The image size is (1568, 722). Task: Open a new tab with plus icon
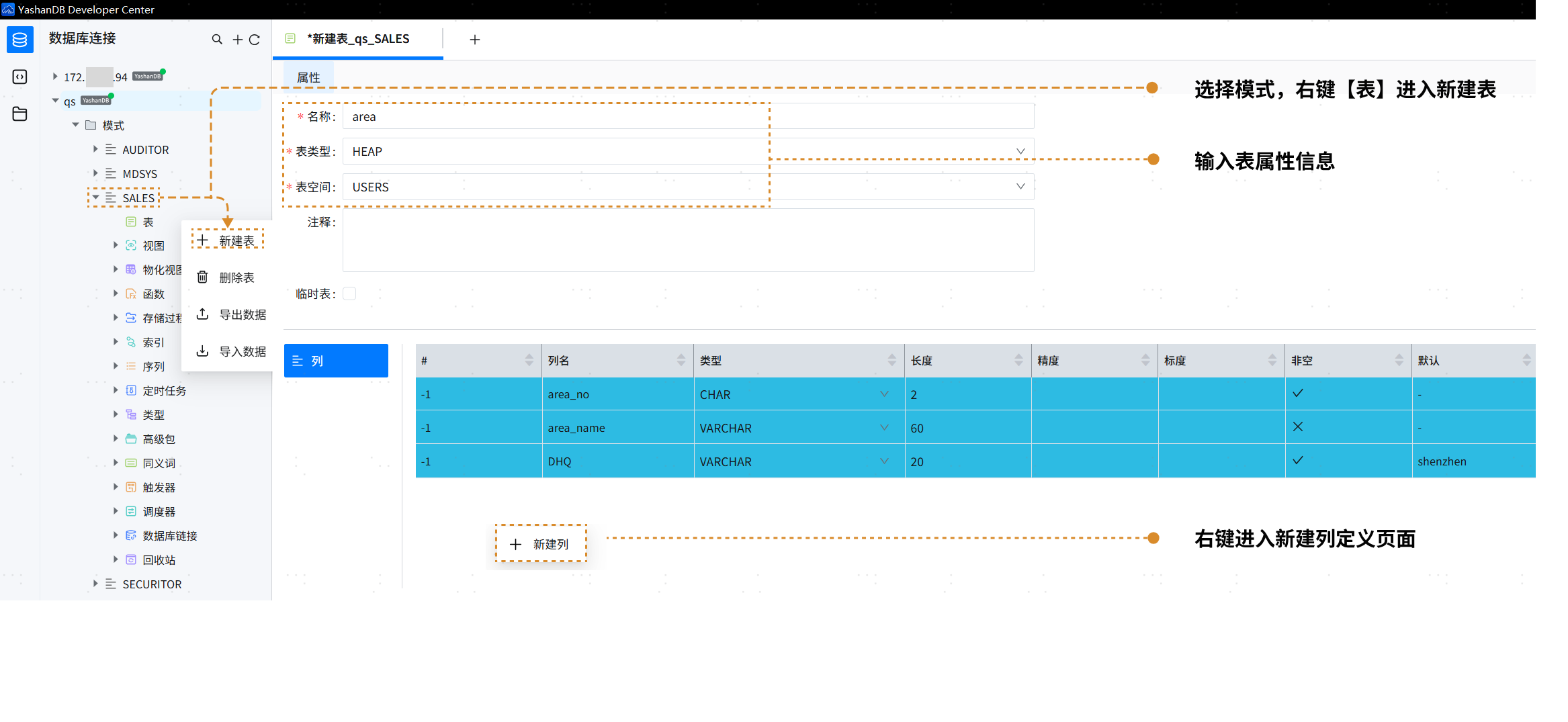point(474,40)
